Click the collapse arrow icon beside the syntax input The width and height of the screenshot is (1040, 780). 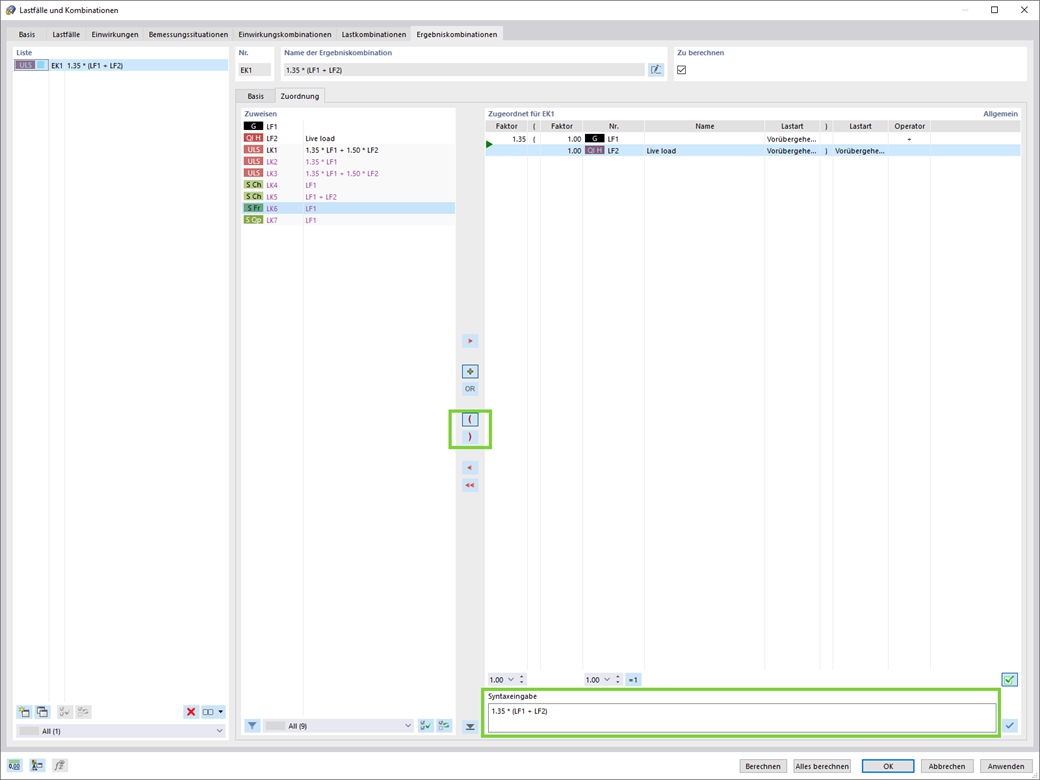(470, 727)
